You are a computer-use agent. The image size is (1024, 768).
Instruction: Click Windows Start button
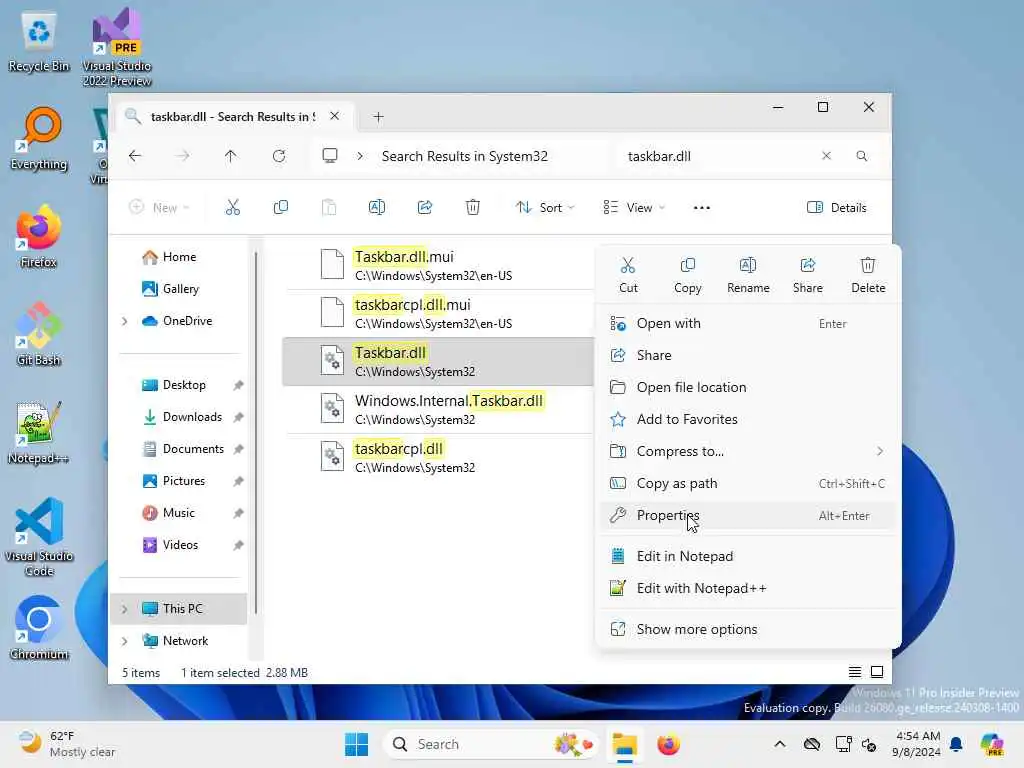pos(357,744)
